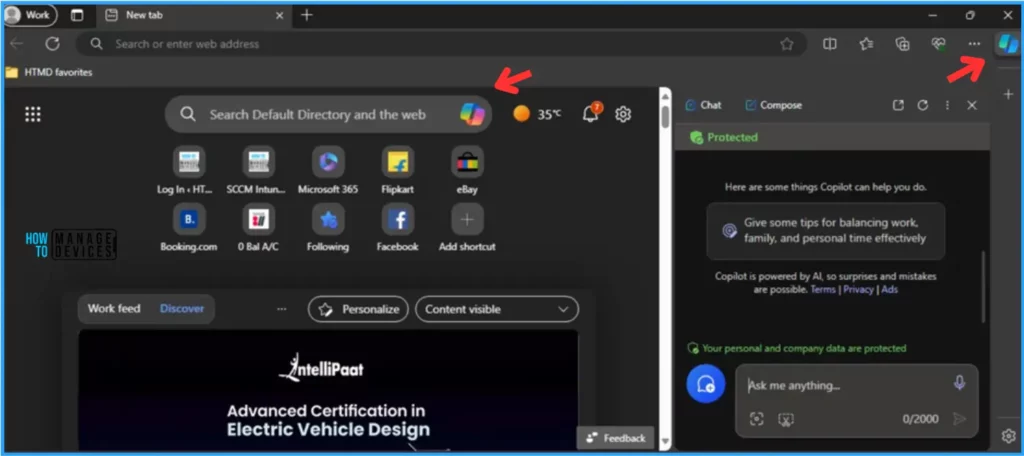Click the page scrollbar thumb

(x=665, y=116)
